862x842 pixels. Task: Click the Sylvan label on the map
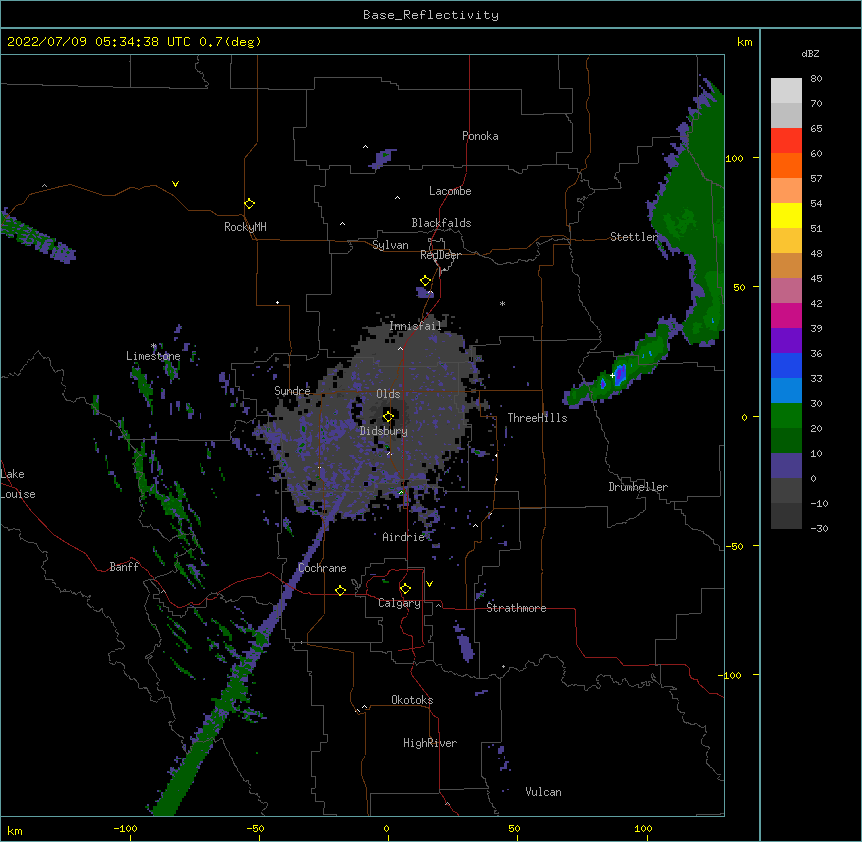tap(390, 245)
